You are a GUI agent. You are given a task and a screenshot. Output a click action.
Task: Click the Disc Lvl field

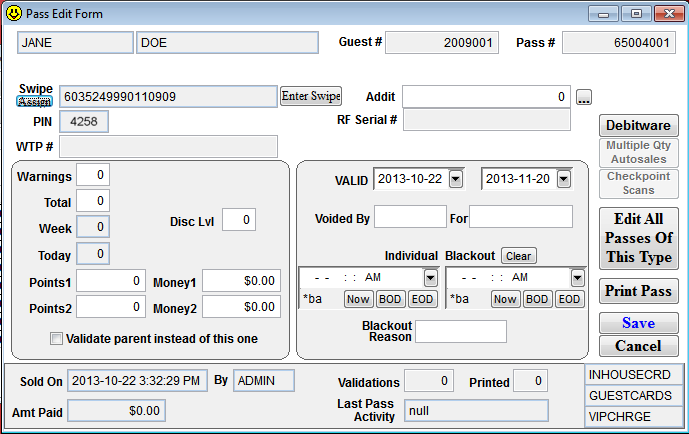(239, 220)
